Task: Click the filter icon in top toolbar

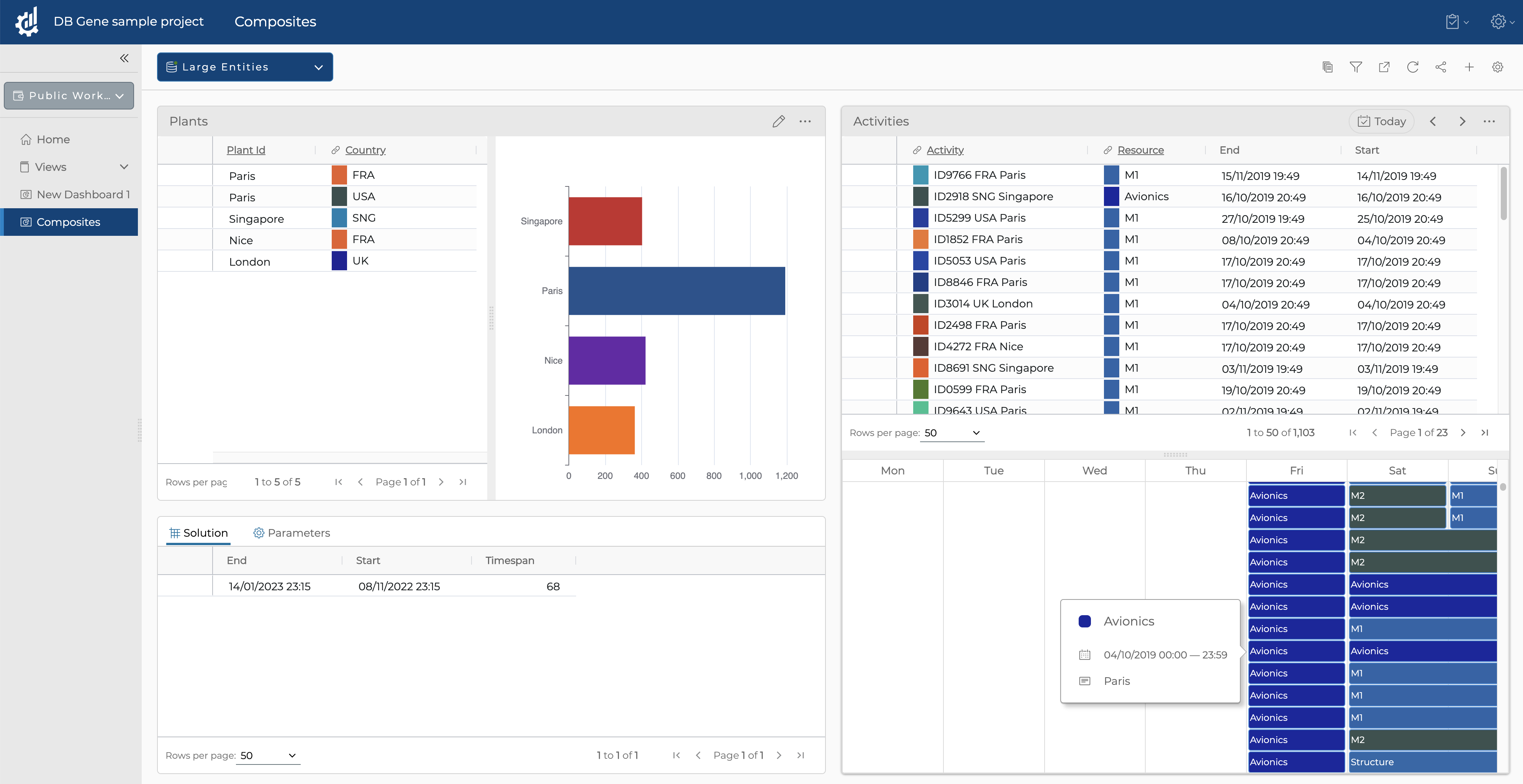Action: click(x=1356, y=67)
